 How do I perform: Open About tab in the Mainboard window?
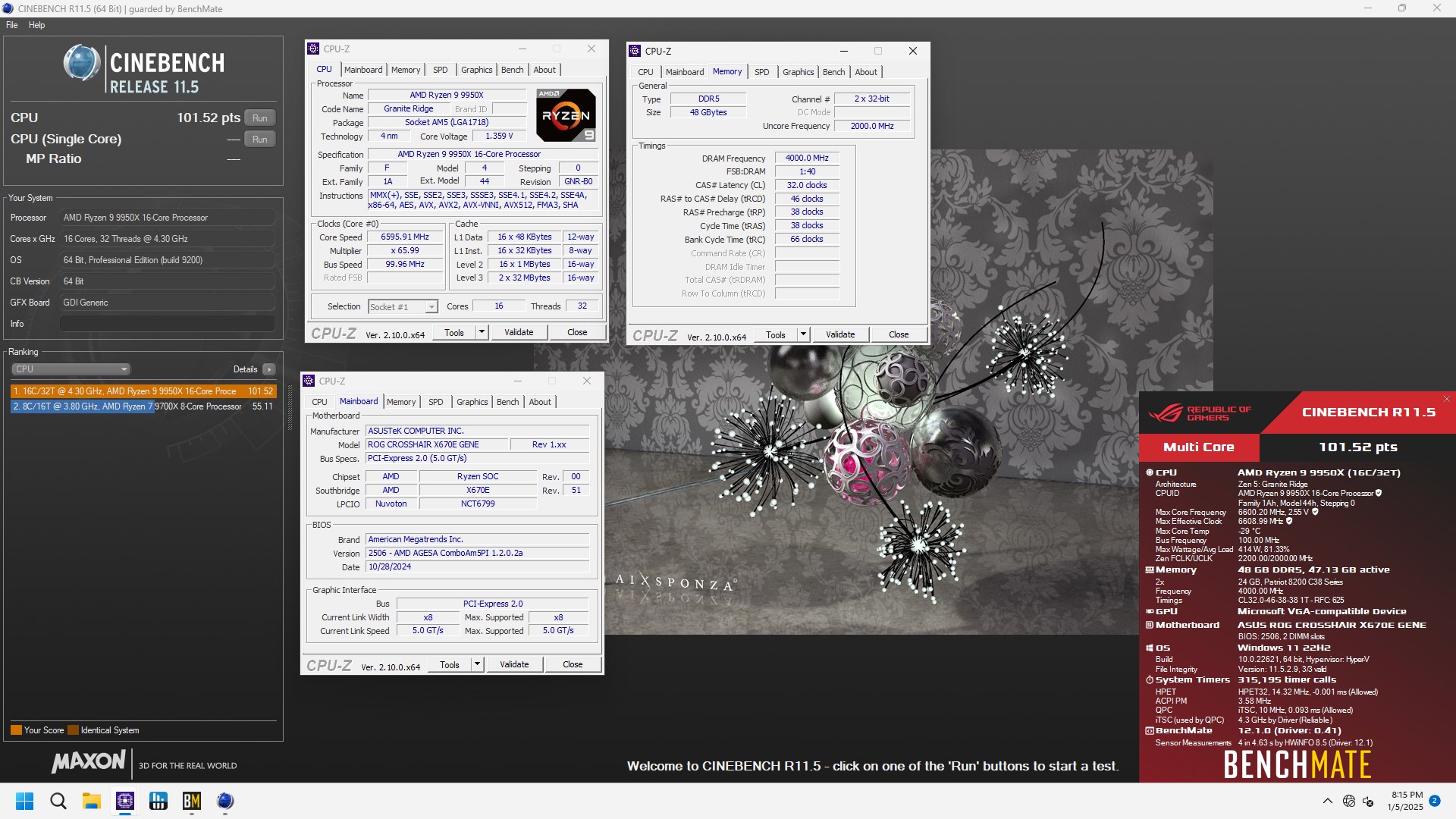pos(540,402)
